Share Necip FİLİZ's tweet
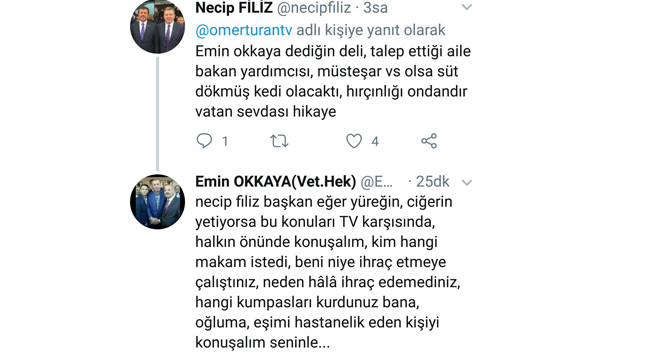Screen dimensions: 650x360 [x=429, y=141]
